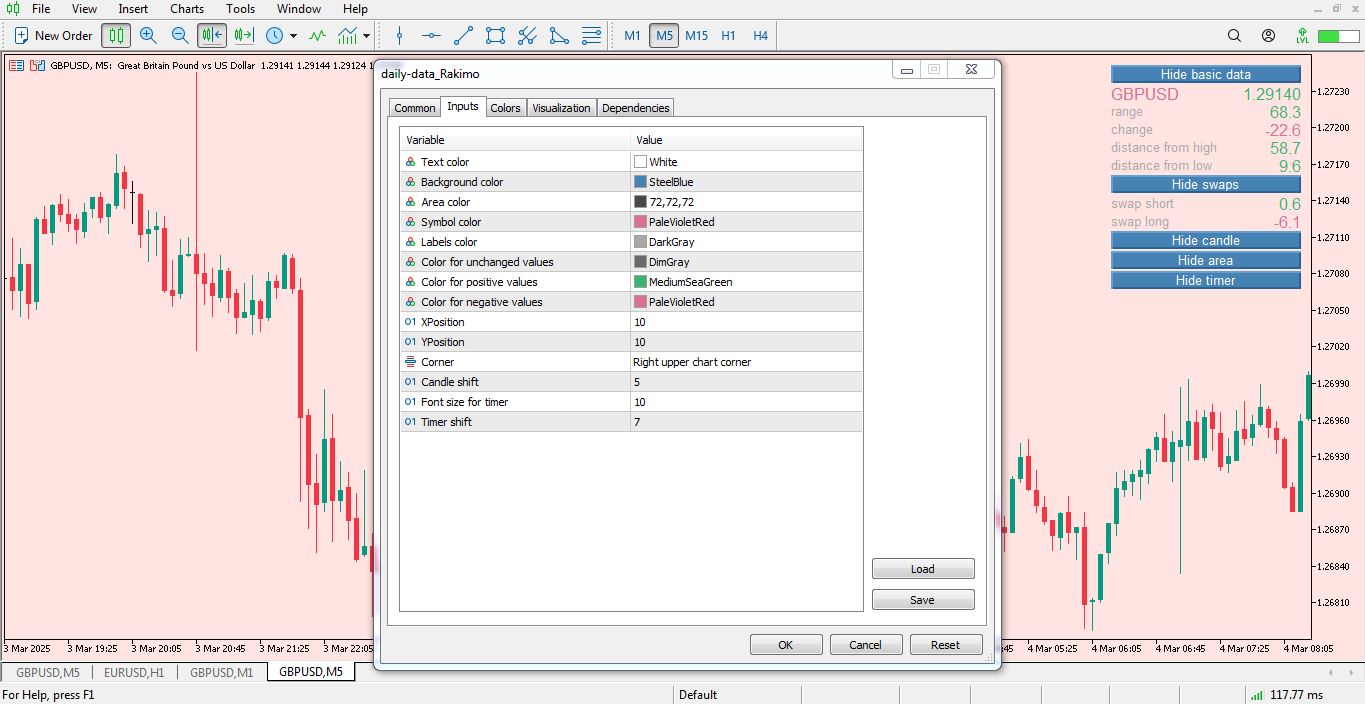Viewport: 1365px width, 704px height.
Task: Switch to the Colors tab
Action: click(x=505, y=107)
